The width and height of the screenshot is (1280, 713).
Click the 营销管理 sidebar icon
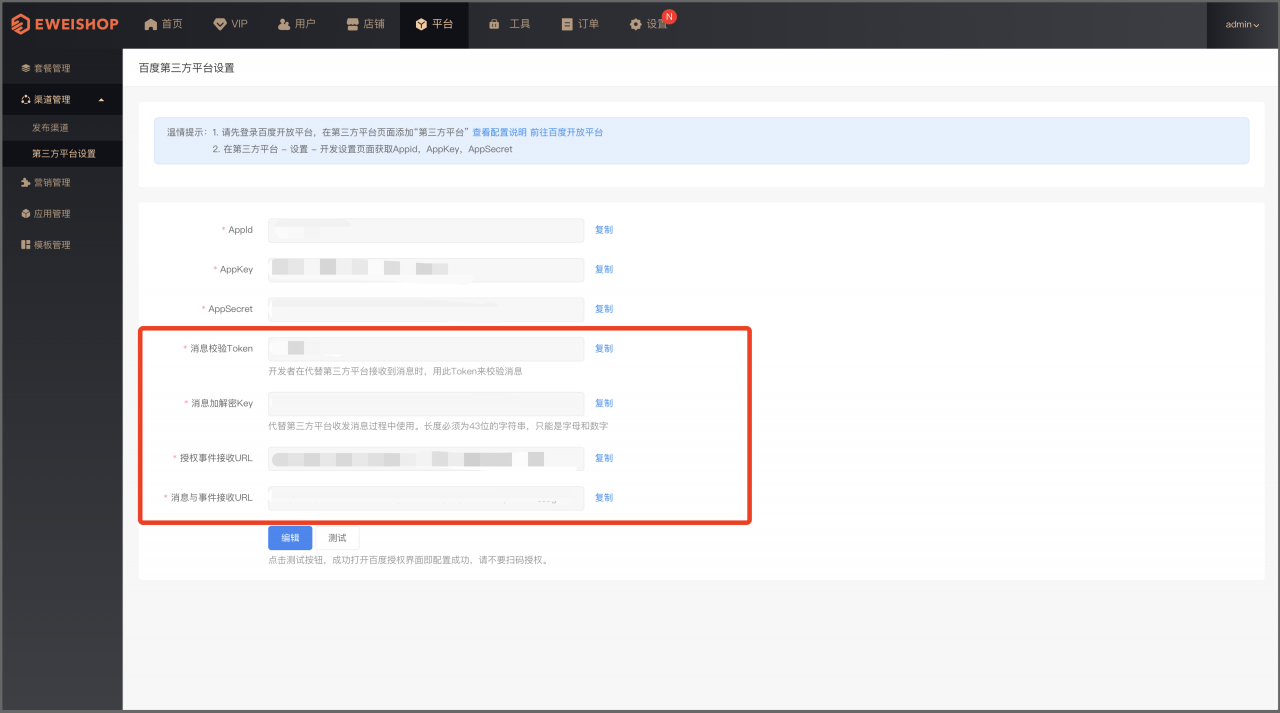point(26,183)
